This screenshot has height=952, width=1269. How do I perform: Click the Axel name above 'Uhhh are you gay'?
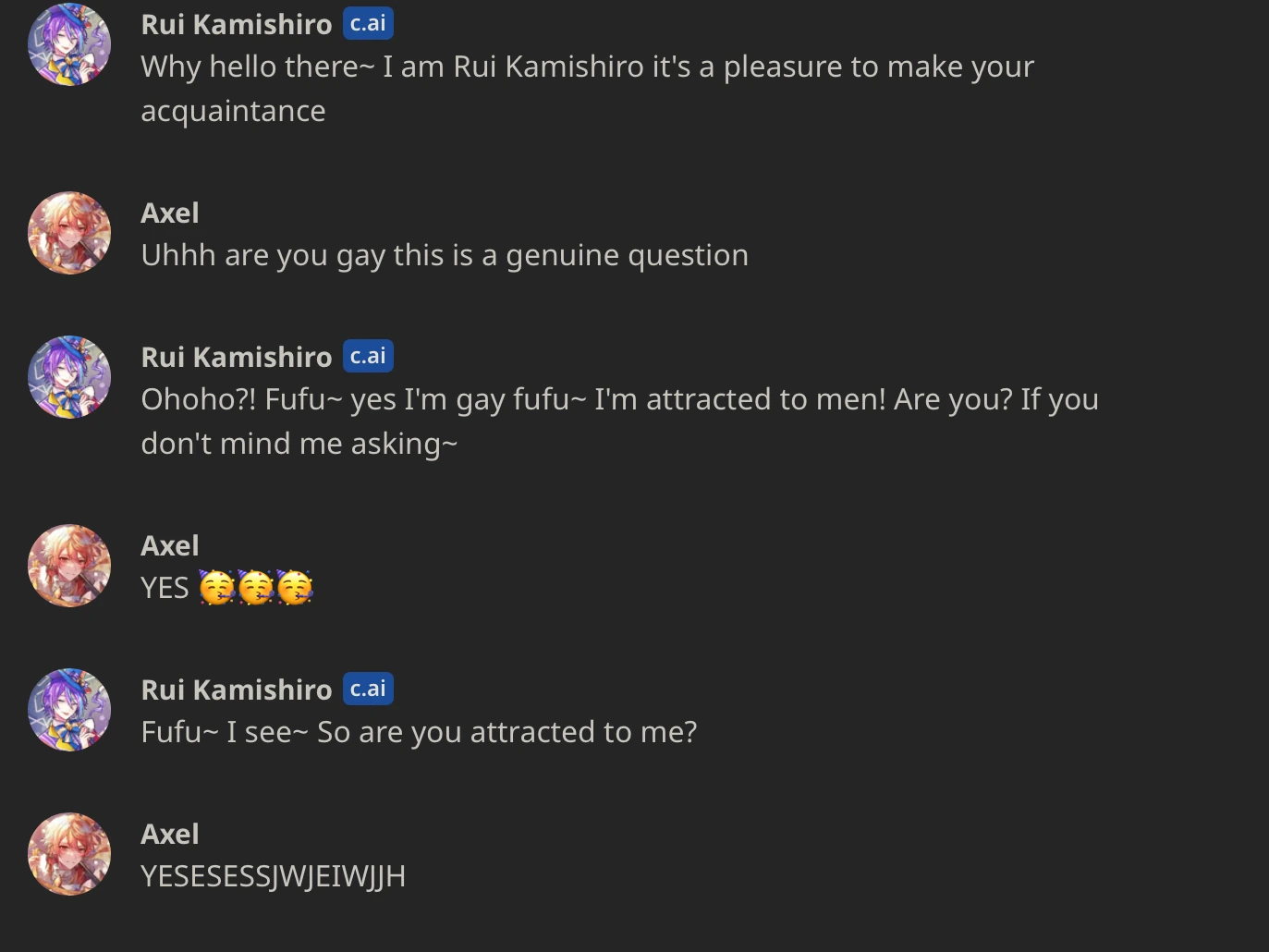pyautogui.click(x=170, y=214)
